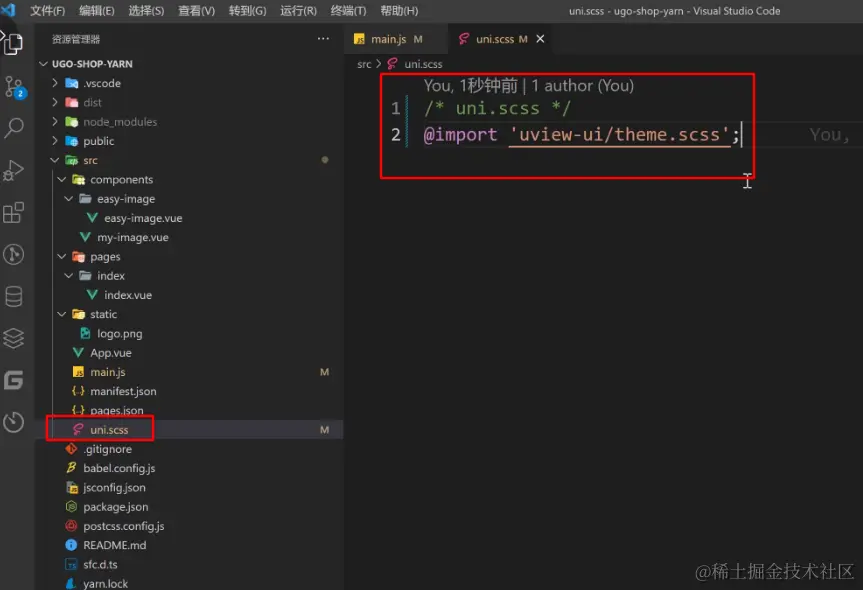Open the 文件(F) menu
863x590 pixels.
[x=47, y=10]
